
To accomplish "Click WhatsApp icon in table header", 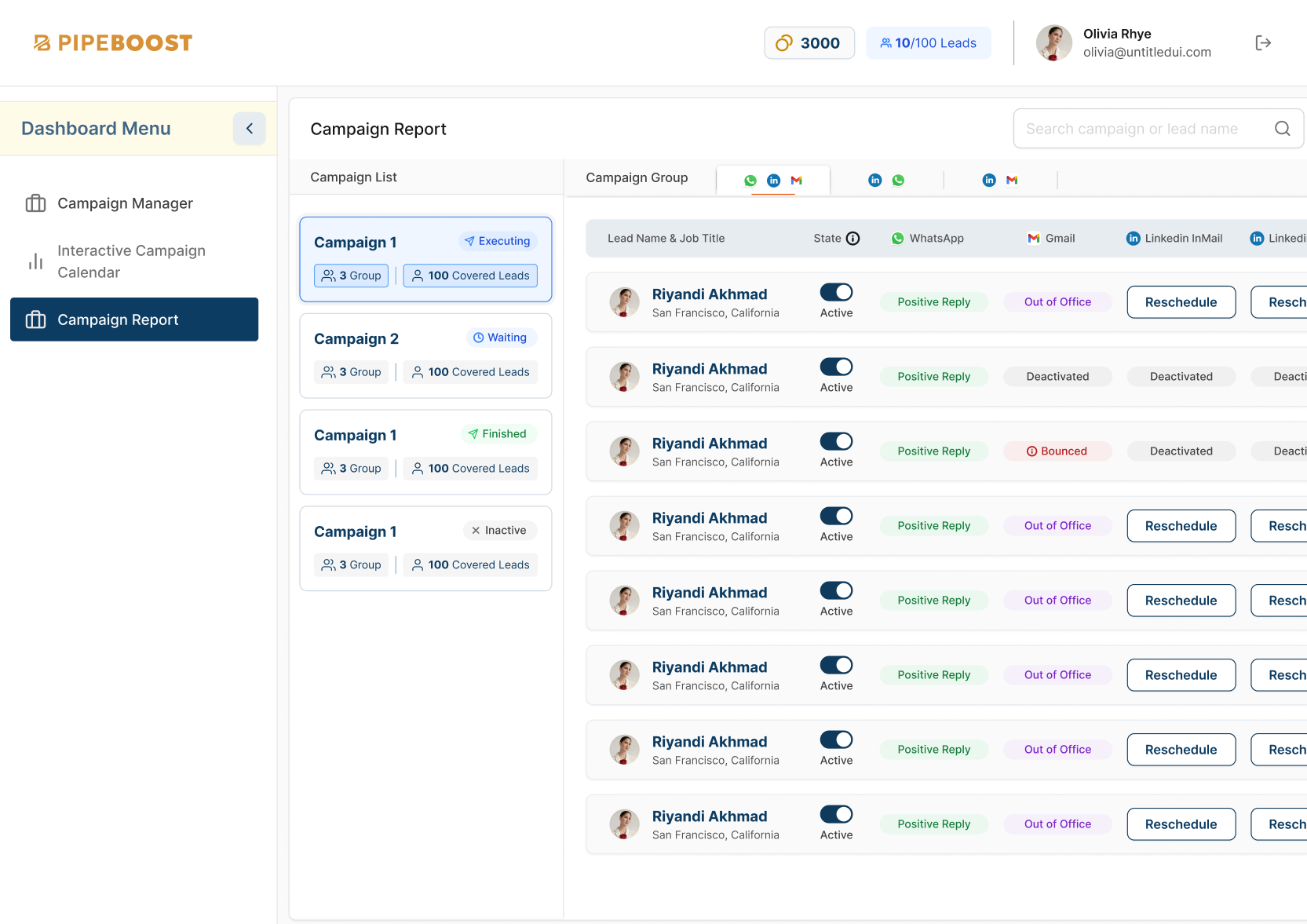I will tap(898, 239).
